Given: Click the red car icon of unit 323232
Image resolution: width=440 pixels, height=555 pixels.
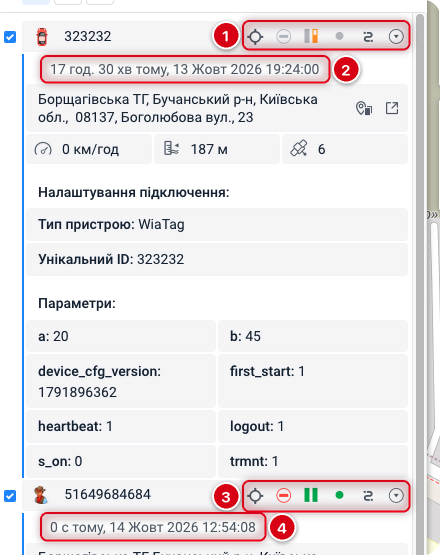Looking at the screenshot, I should tap(42, 37).
